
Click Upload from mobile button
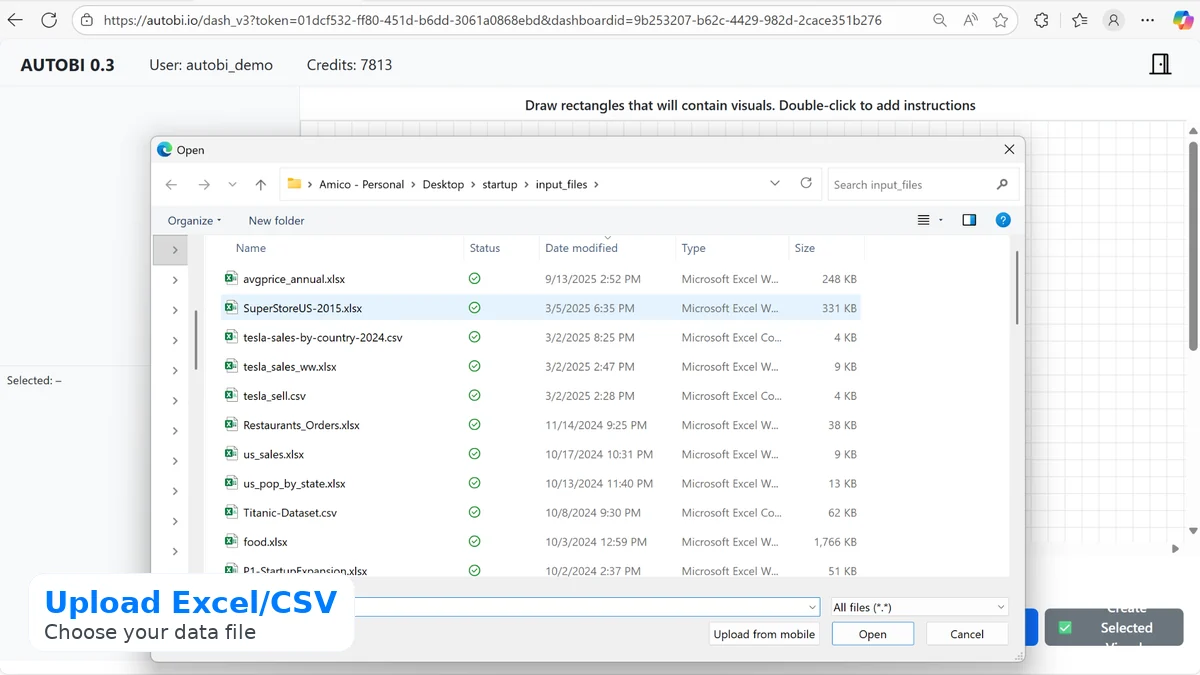click(x=765, y=634)
